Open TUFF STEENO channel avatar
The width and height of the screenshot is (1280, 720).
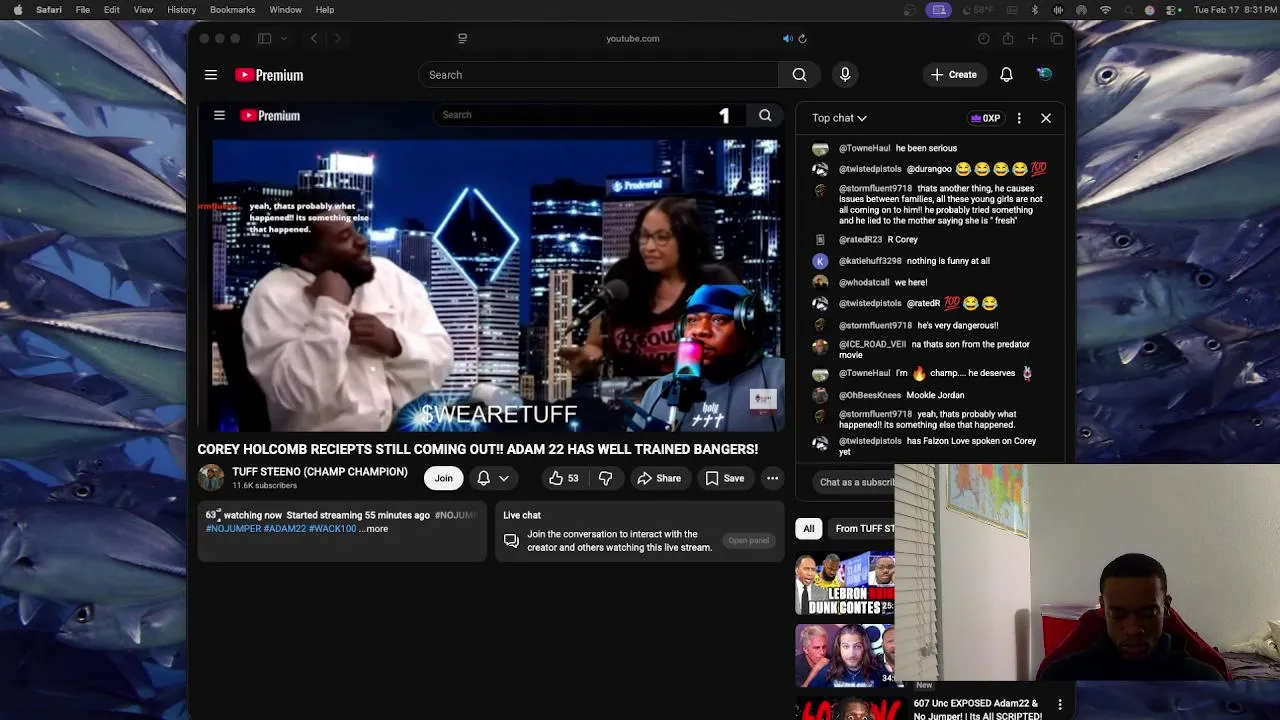[x=211, y=478]
